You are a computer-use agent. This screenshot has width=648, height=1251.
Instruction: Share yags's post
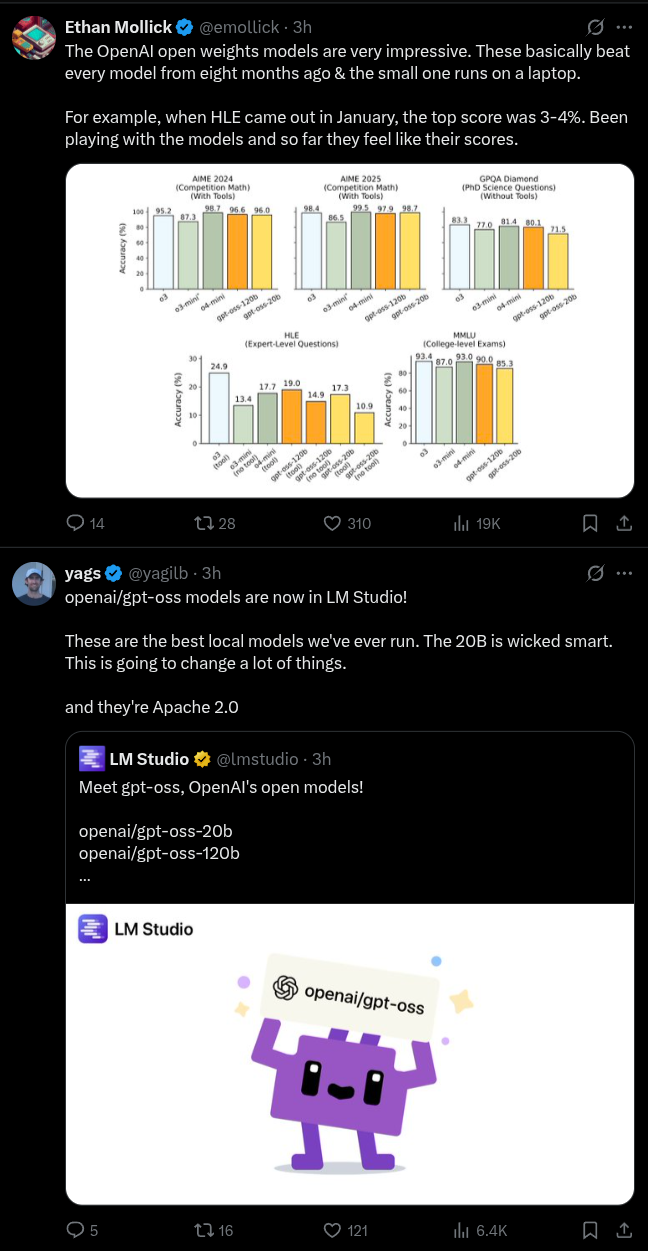click(622, 1230)
